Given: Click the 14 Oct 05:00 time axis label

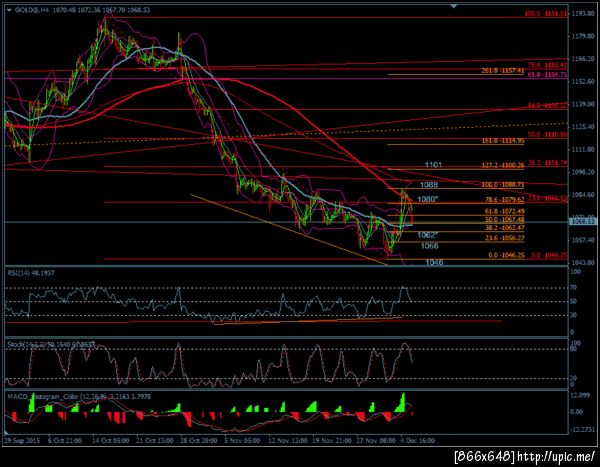Looking at the screenshot, I should pyautogui.click(x=111, y=441).
